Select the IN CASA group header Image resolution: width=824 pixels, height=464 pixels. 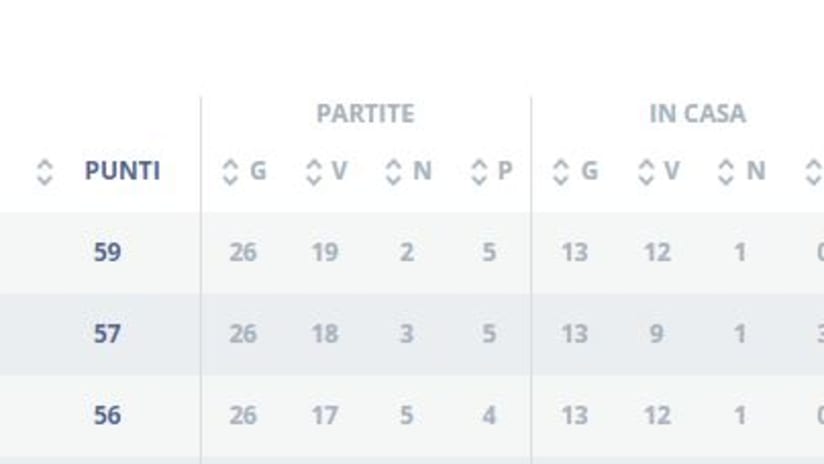click(697, 114)
